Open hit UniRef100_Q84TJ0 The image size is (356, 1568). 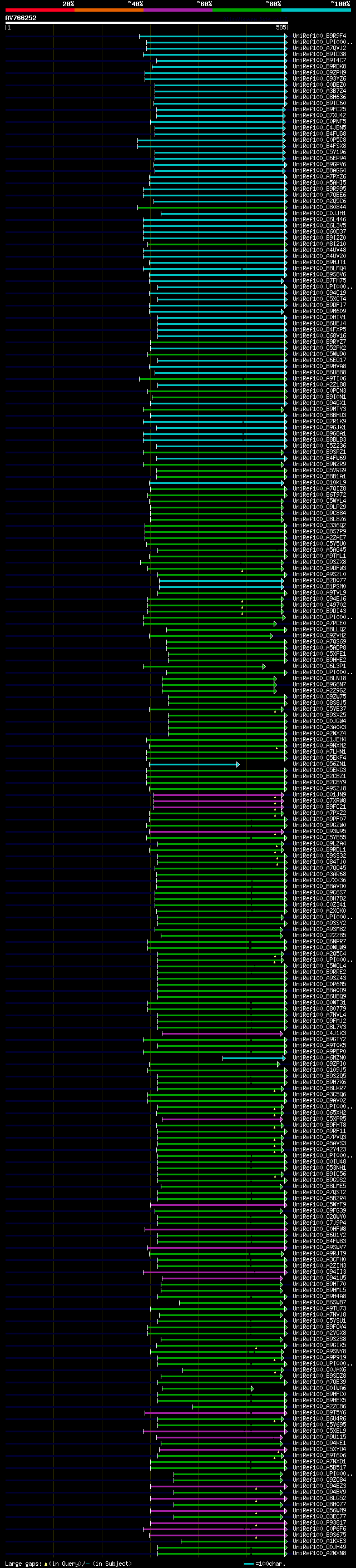(x=319, y=861)
